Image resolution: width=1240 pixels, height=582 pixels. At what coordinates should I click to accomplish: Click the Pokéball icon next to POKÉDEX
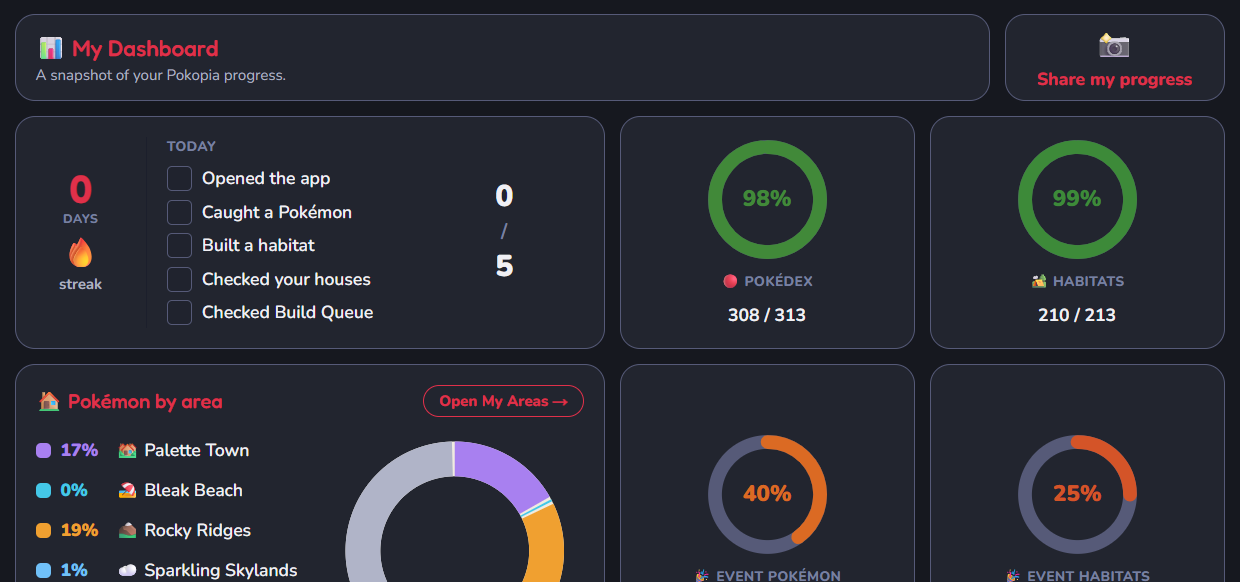[x=730, y=281]
